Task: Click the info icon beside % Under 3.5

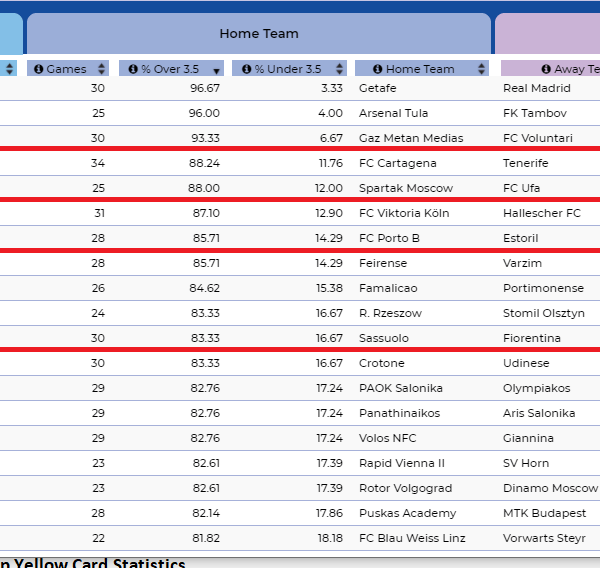Action: (x=246, y=69)
